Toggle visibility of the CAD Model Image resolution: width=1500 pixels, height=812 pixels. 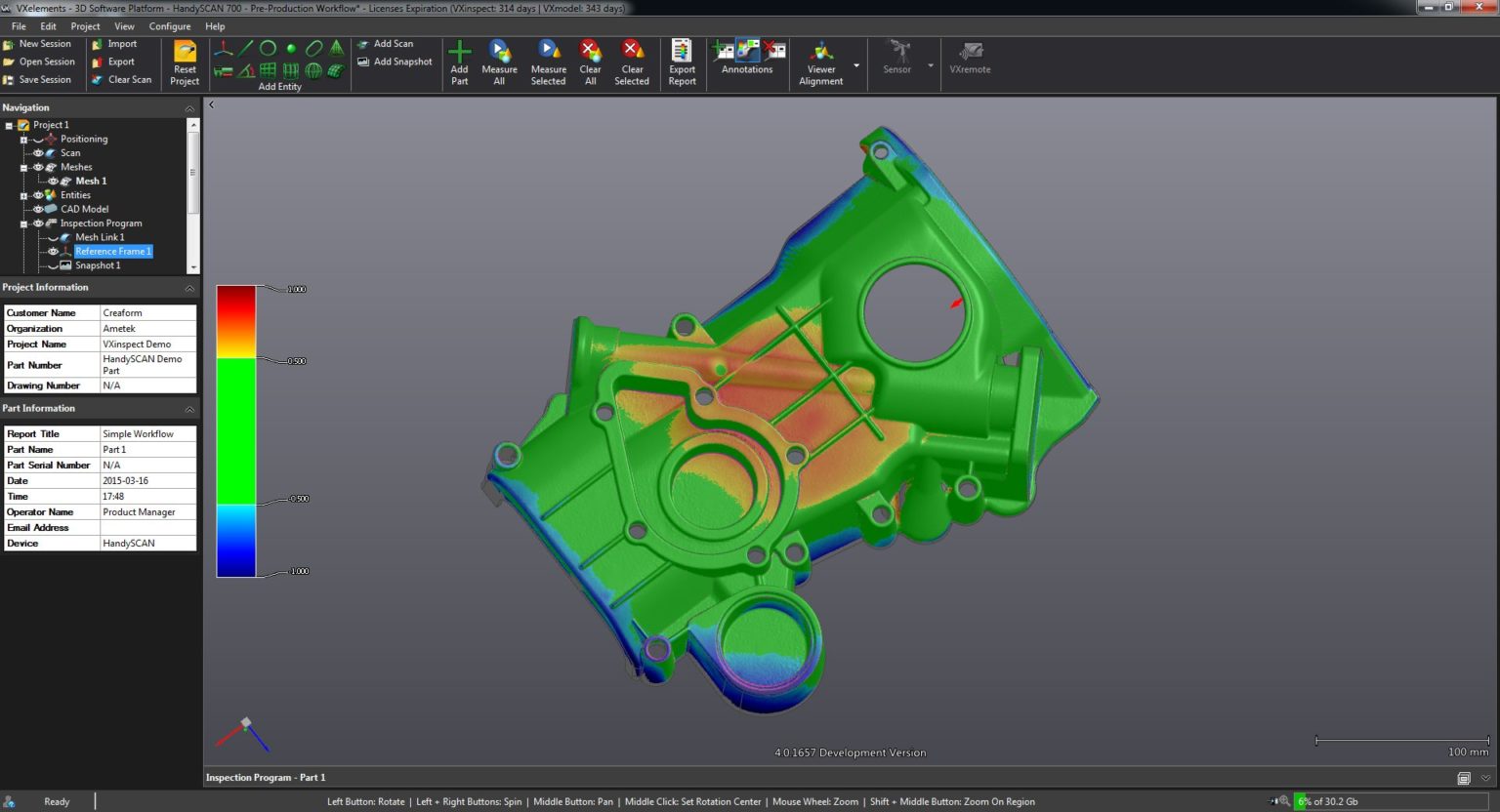pyautogui.click(x=39, y=209)
